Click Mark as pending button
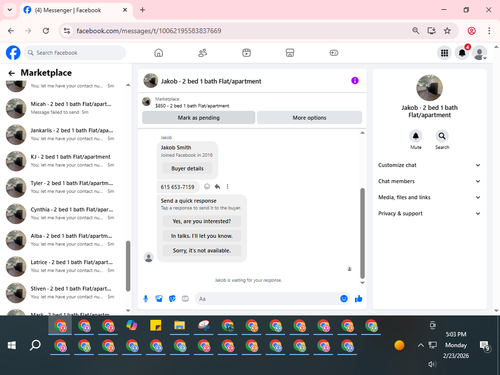 pos(199,118)
